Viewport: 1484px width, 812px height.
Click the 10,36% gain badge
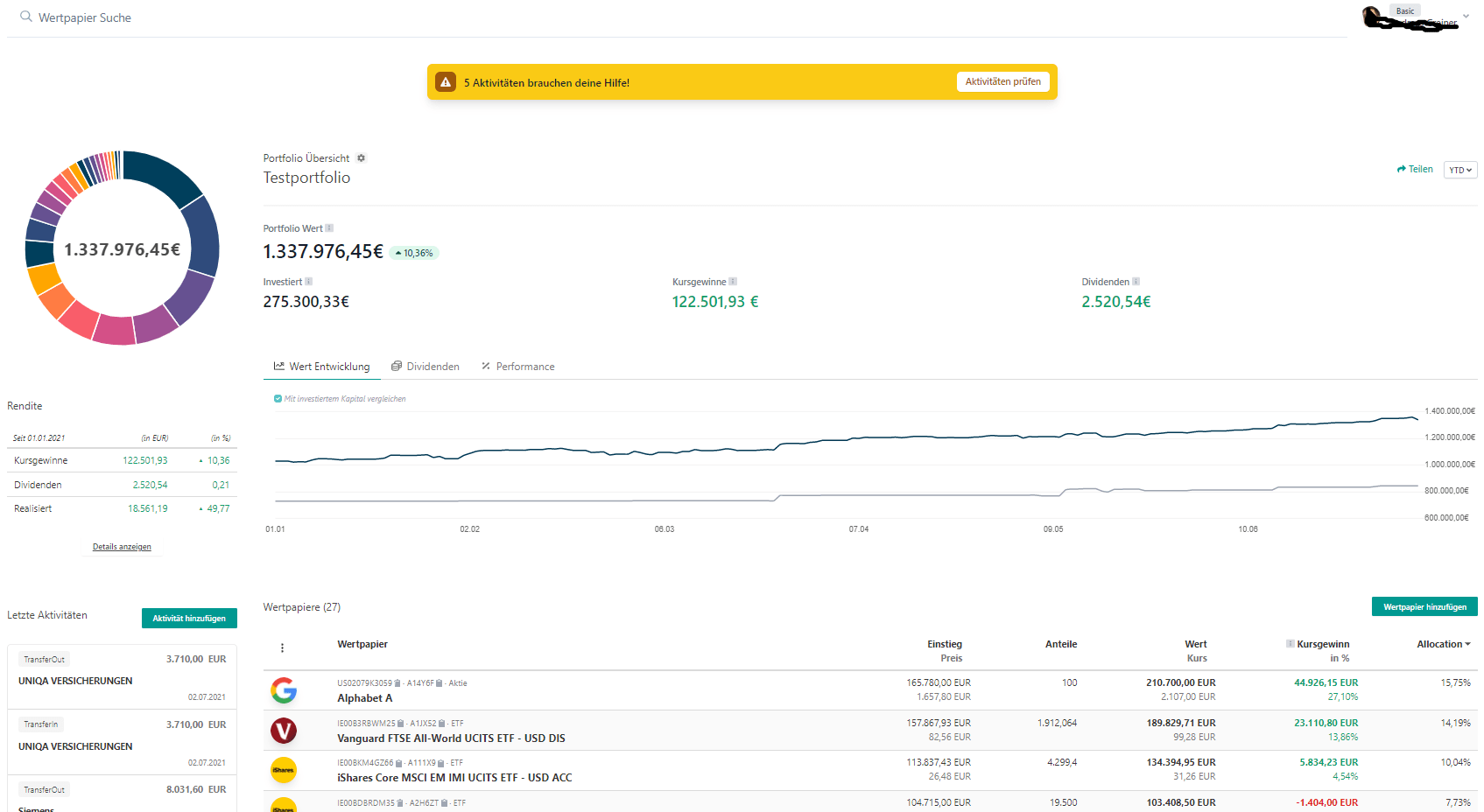(x=414, y=253)
